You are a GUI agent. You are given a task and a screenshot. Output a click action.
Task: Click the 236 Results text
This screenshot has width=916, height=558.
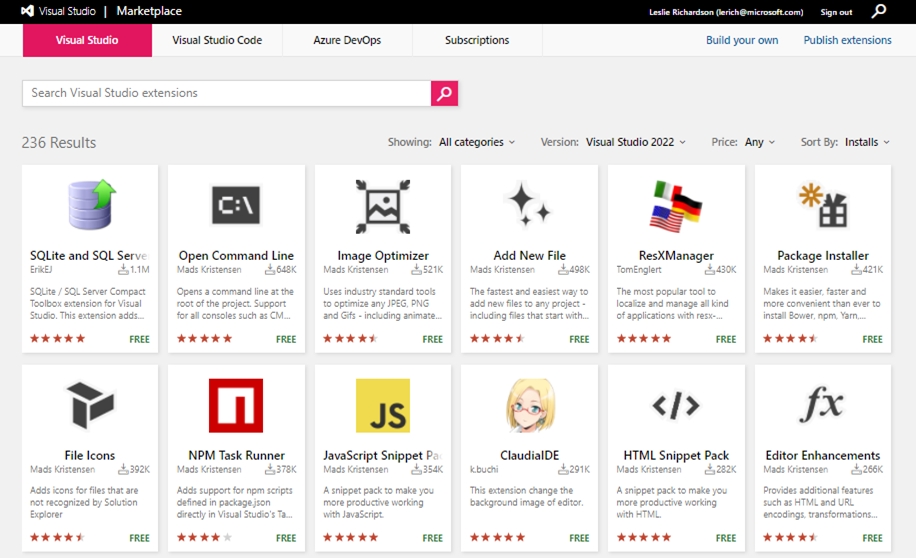pos(58,143)
